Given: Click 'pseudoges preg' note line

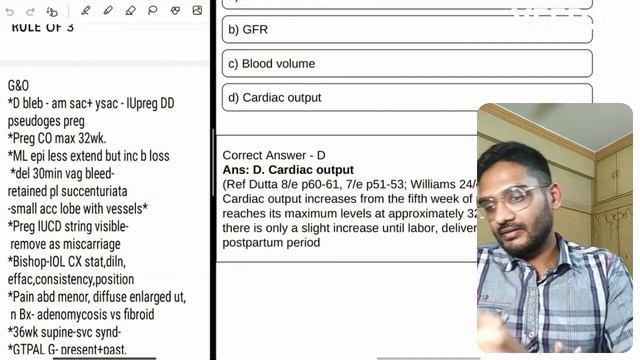Looking at the screenshot, I should 46,121.
